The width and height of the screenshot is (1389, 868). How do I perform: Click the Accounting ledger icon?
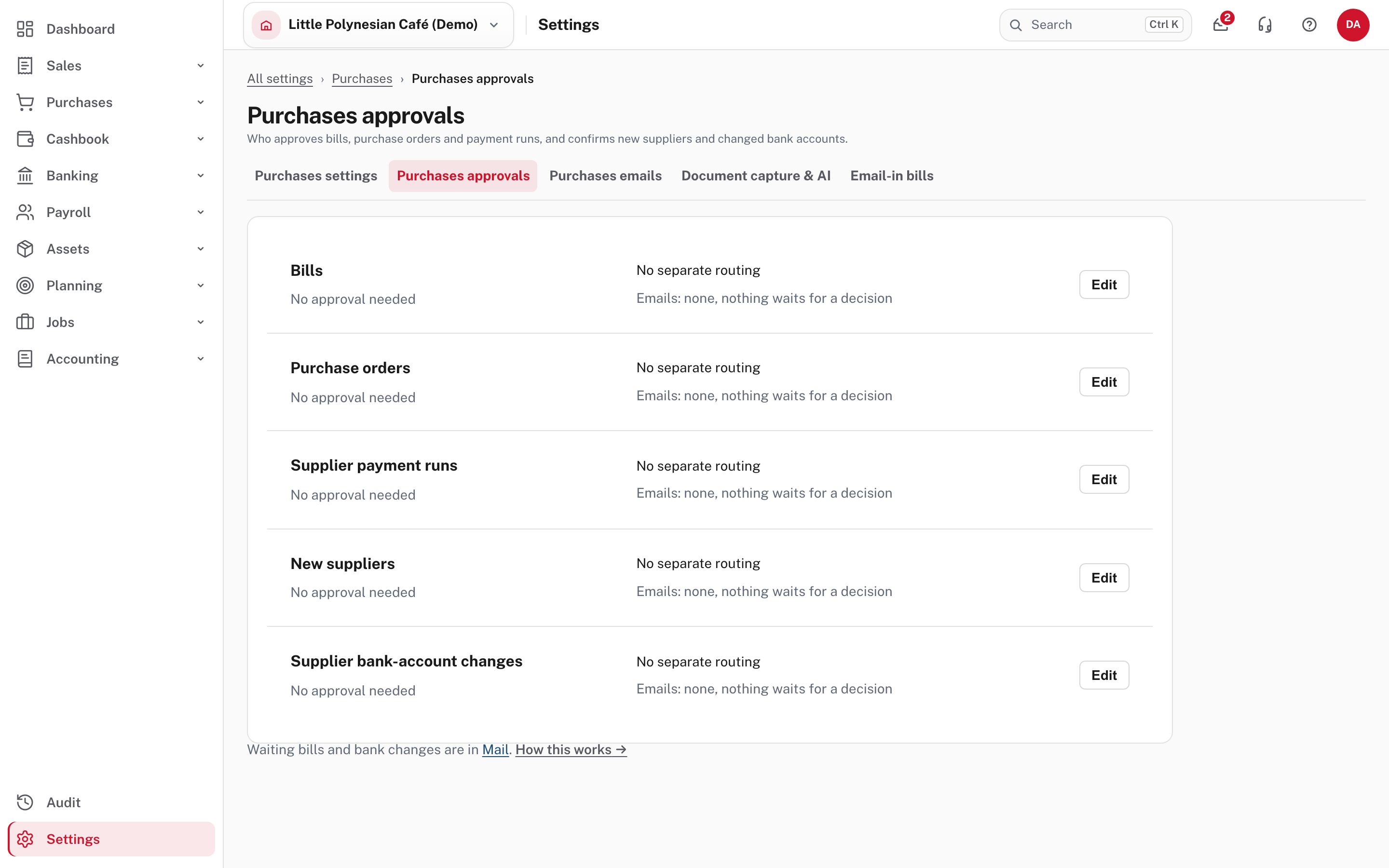[x=25, y=359]
